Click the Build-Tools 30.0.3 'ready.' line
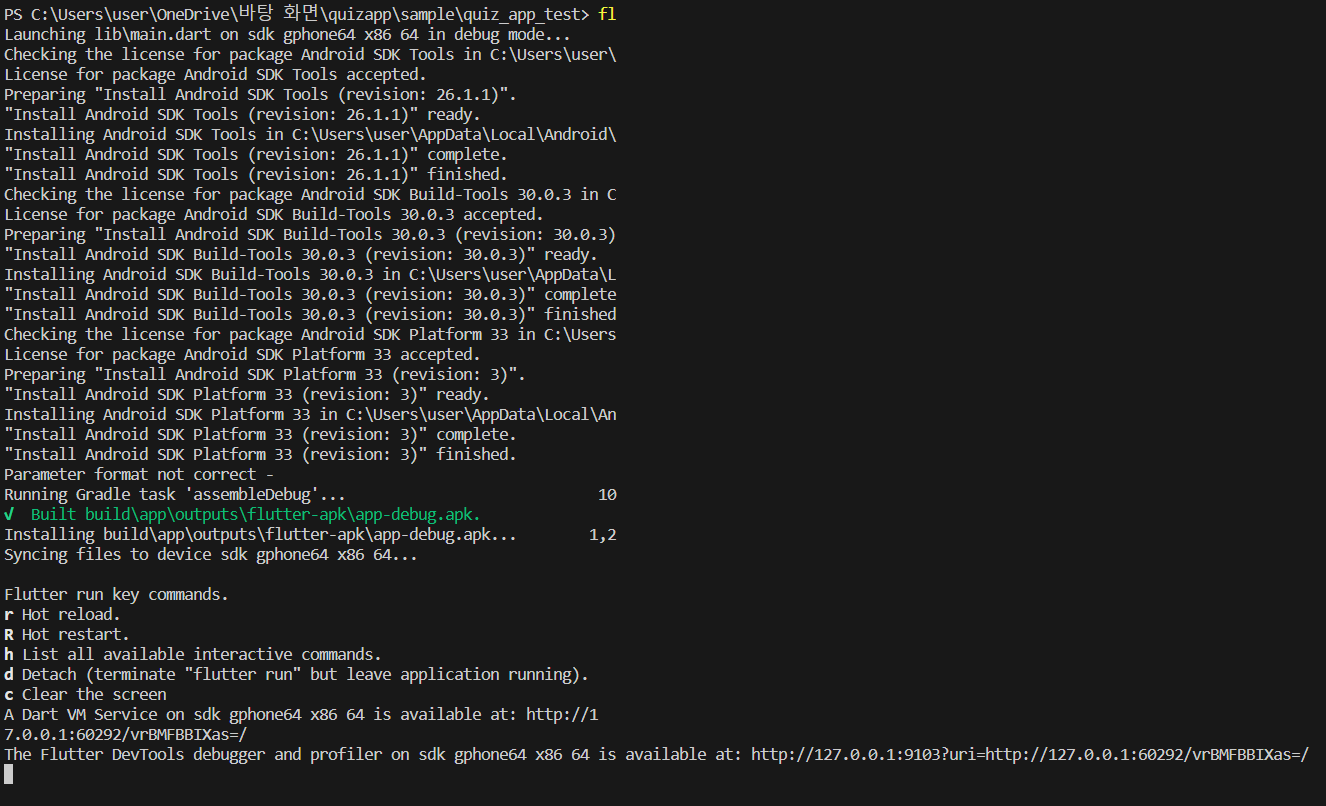This screenshot has width=1326, height=806. coord(301,254)
